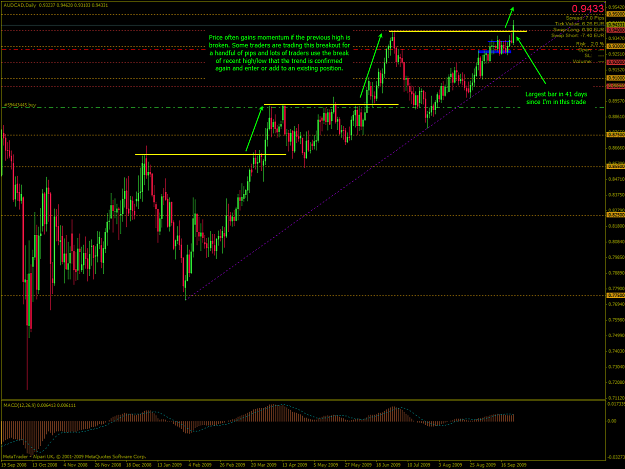Click the '16 Sep 2009' date label
The image size is (625, 469).
point(513,465)
